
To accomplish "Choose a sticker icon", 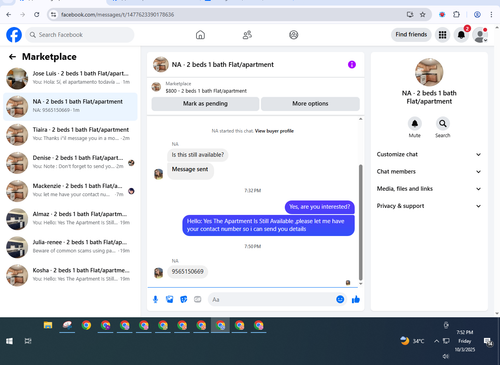I will coord(184,299).
